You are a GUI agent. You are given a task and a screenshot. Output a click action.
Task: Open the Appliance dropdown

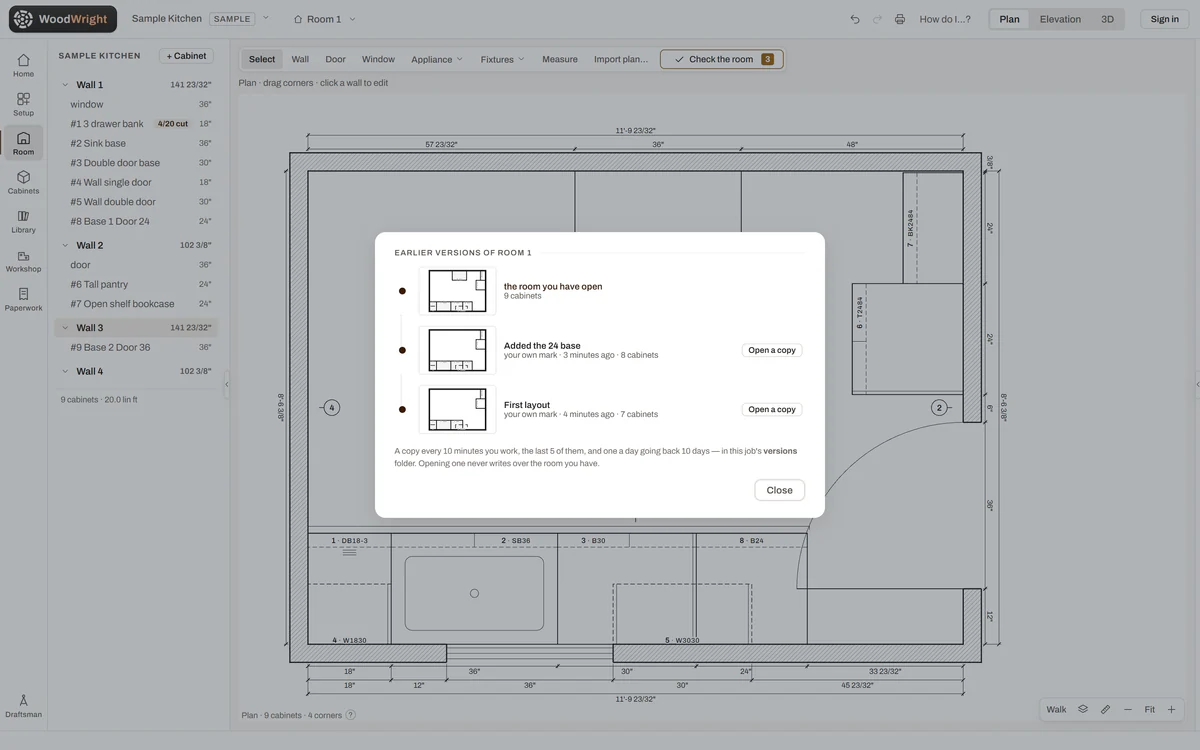(x=437, y=59)
